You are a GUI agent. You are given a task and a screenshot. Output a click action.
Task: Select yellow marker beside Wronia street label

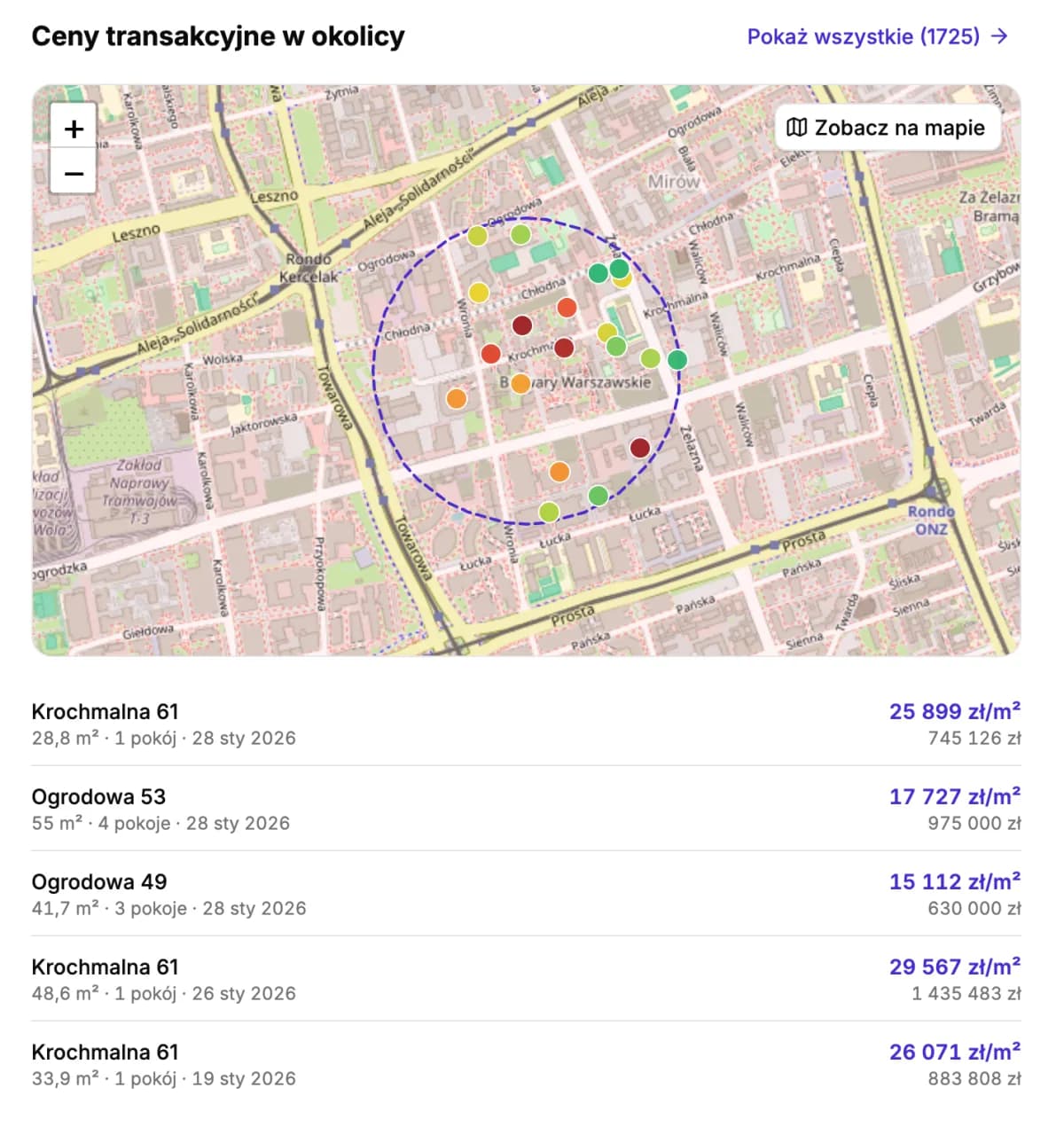[478, 293]
